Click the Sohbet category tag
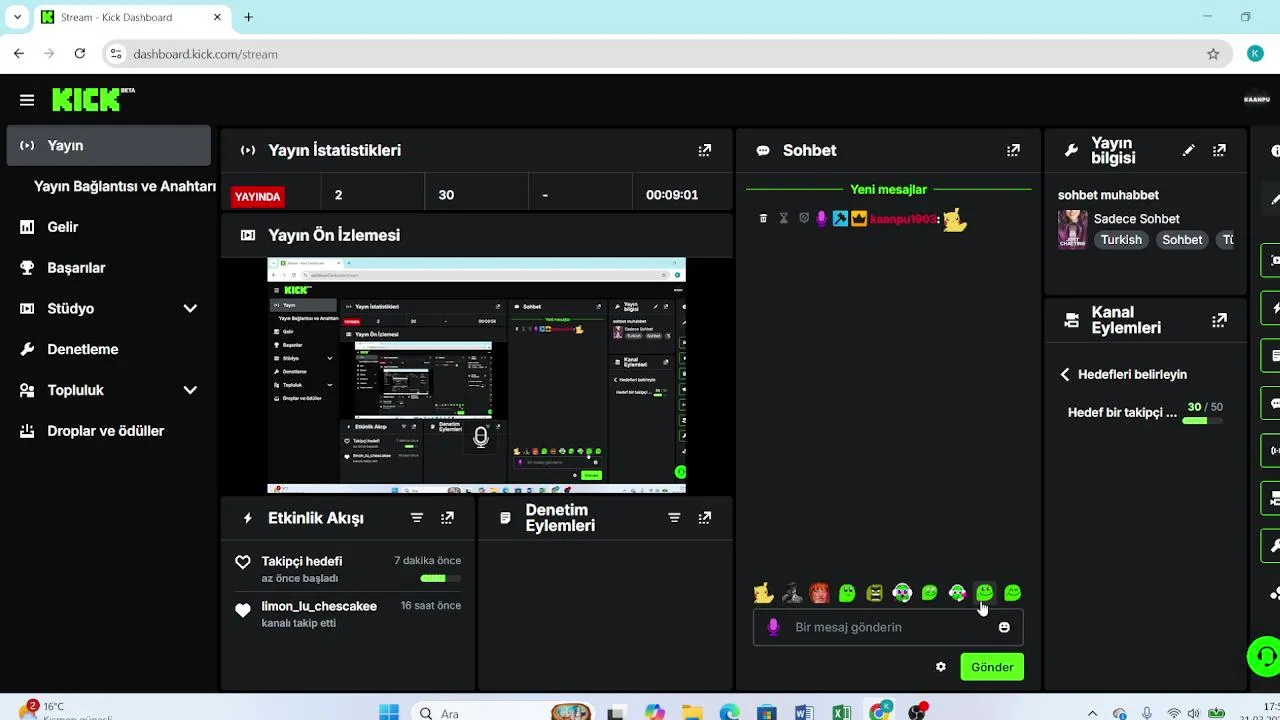The width and height of the screenshot is (1280, 720). click(x=1182, y=240)
